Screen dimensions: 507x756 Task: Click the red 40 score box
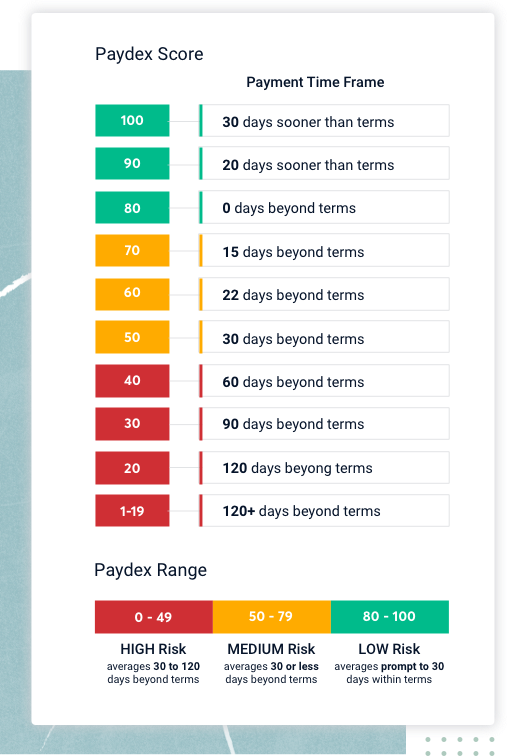(x=132, y=381)
